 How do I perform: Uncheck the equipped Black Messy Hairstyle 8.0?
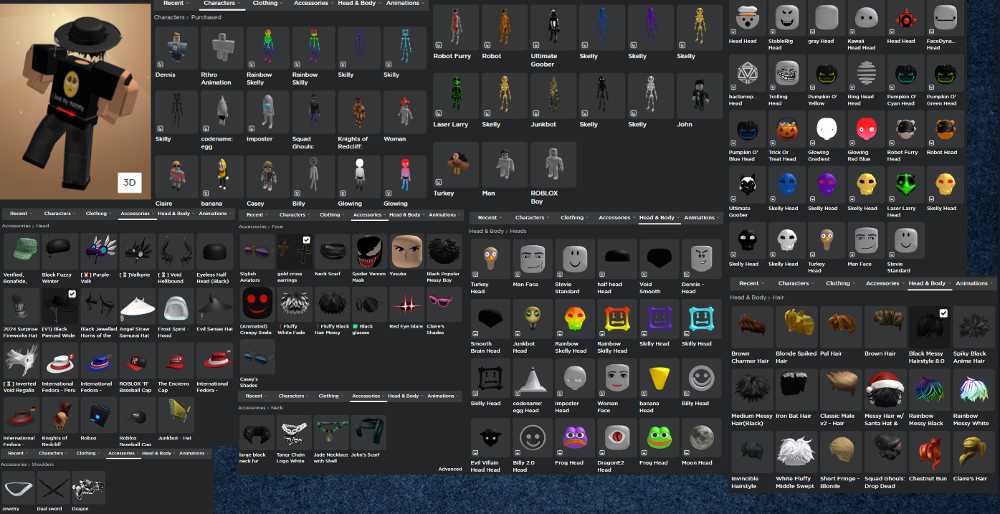coord(943,313)
